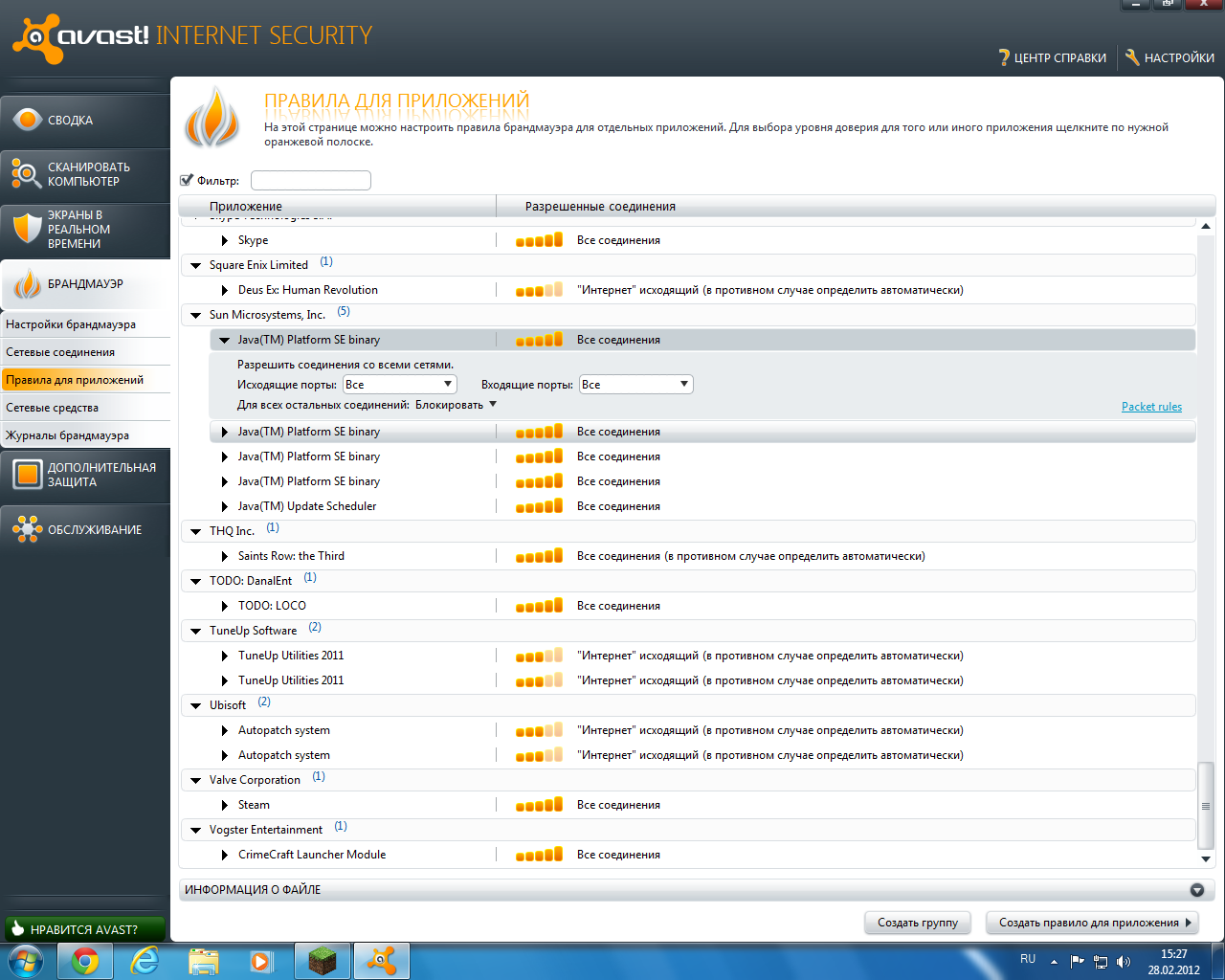Viewport: 1225px width, 980px height.
Task: Click Создать правило для приложения button
Action: pyautogui.click(x=1092, y=923)
